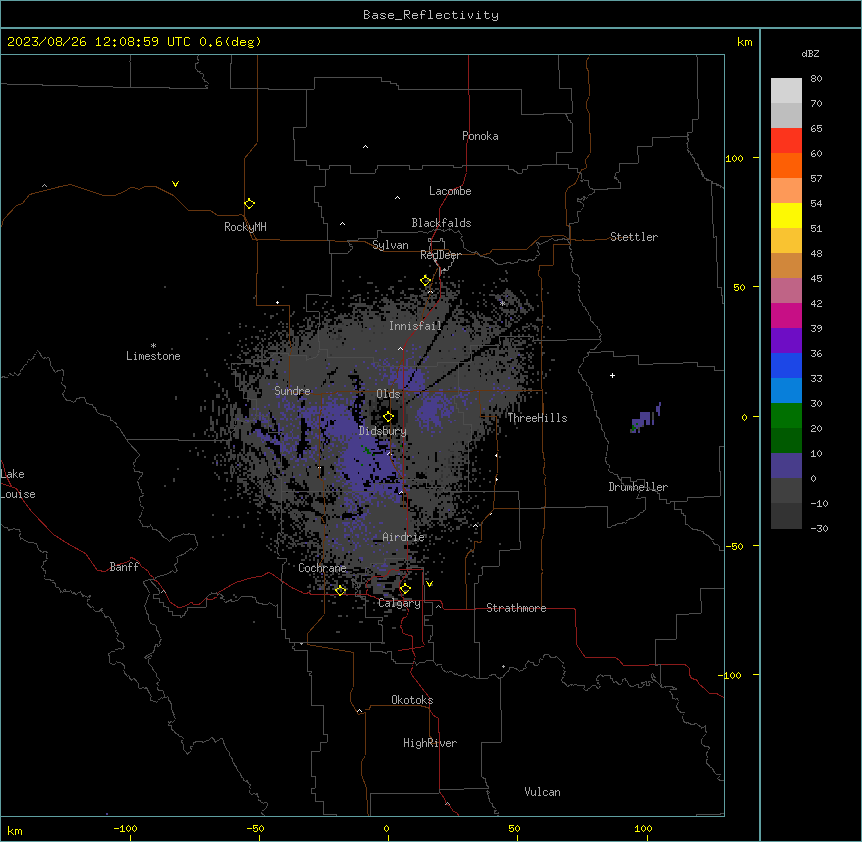
Task: Click the km unit label at bottom left
Action: pos(15,831)
